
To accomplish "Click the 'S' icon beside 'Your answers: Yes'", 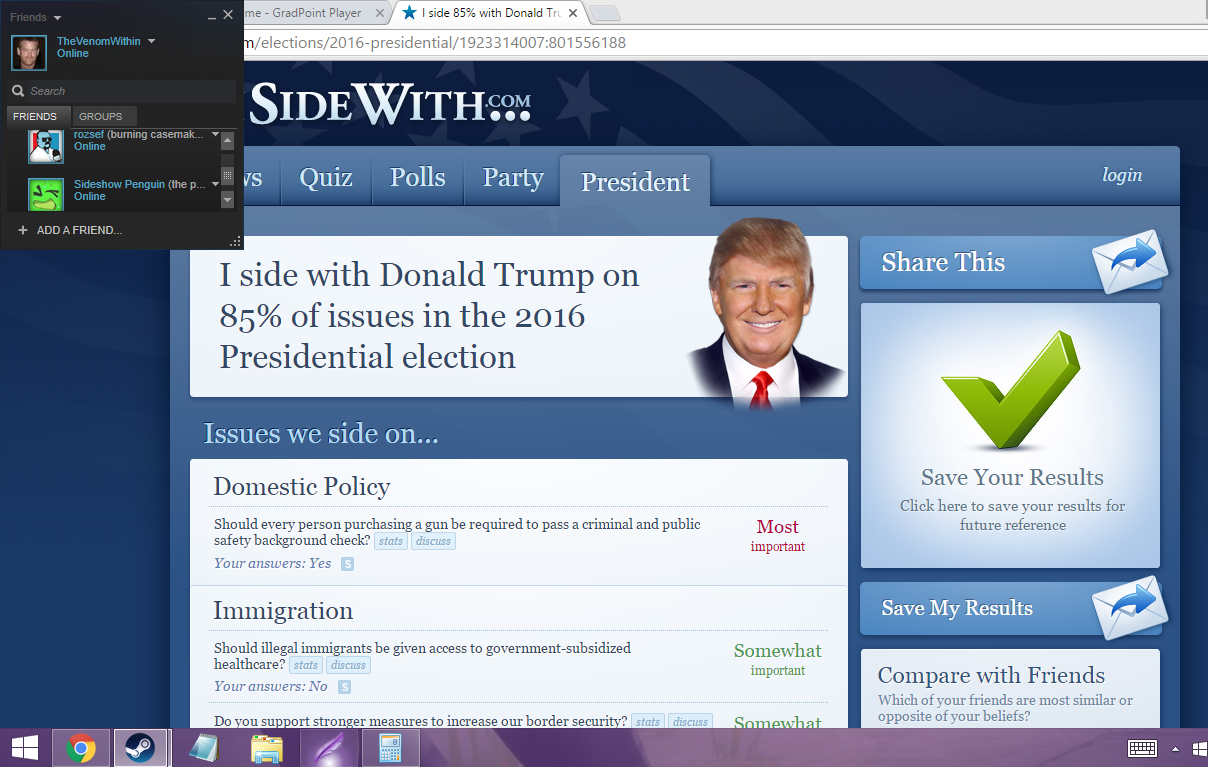I will 347,564.
